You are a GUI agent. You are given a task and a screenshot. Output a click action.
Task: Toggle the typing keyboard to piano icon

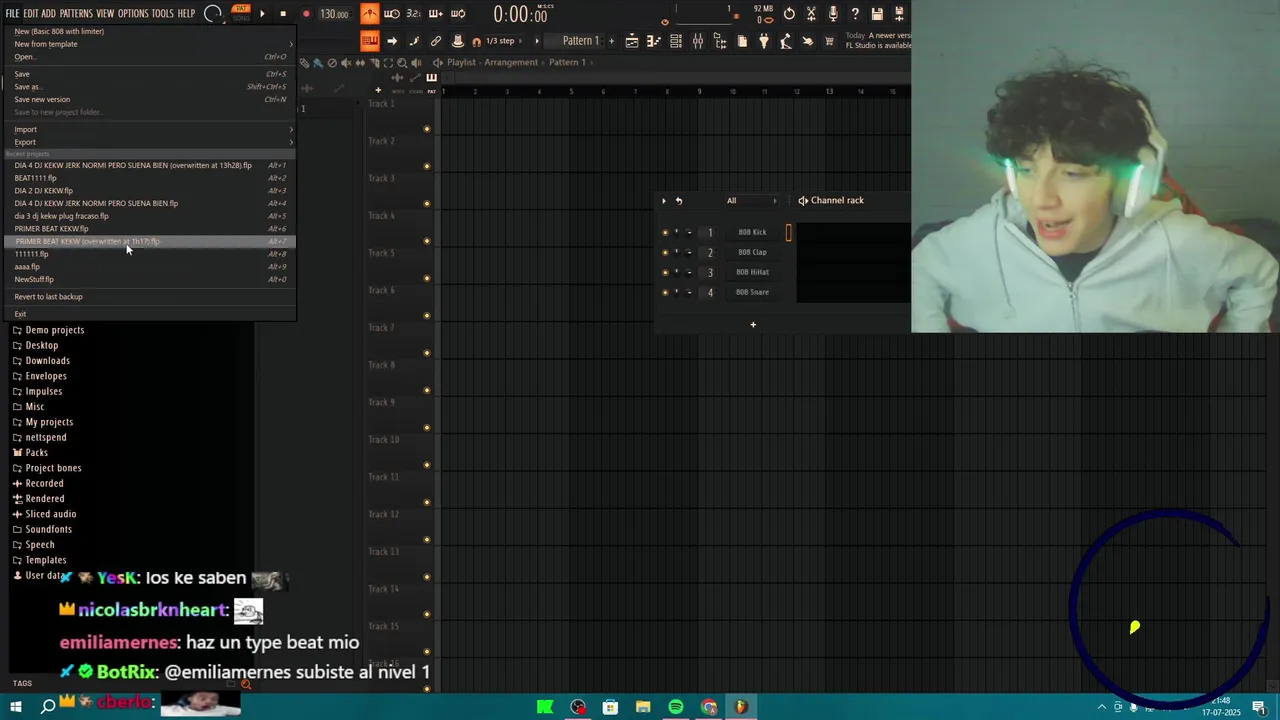tap(370, 41)
